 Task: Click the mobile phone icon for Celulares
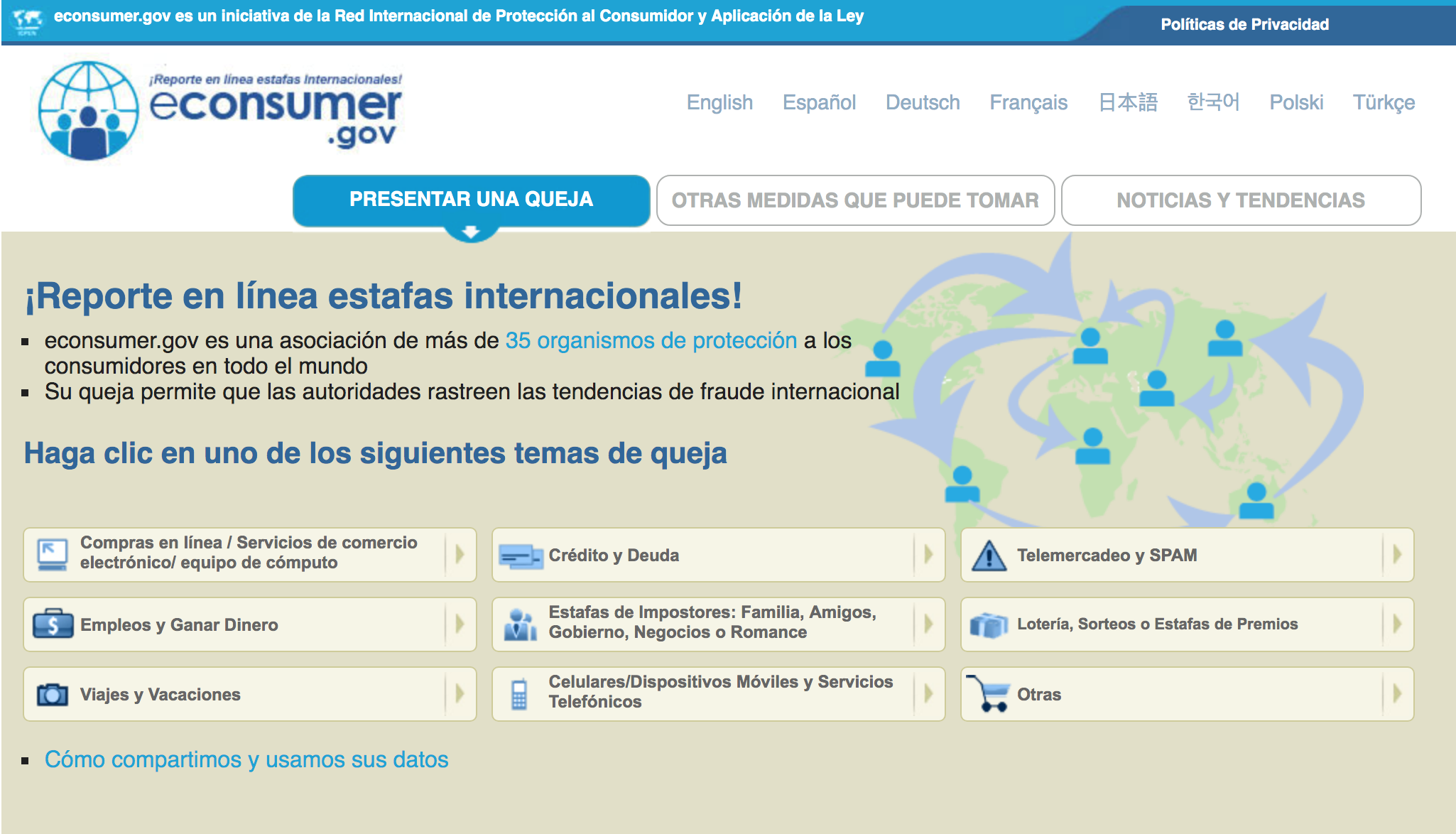coord(519,694)
